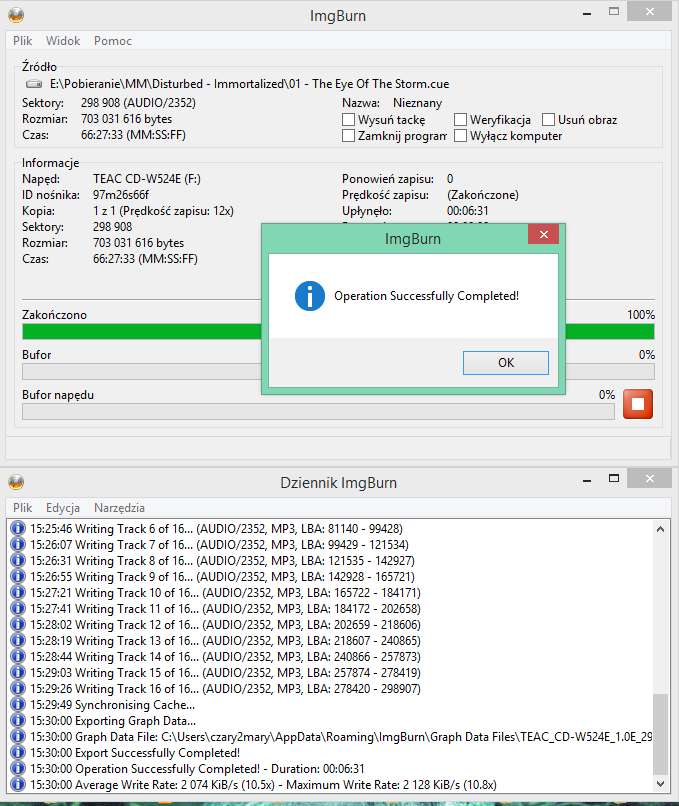679x806 pixels.
Task: Click info icon for Writing Track 13 entry
Action: (17, 640)
